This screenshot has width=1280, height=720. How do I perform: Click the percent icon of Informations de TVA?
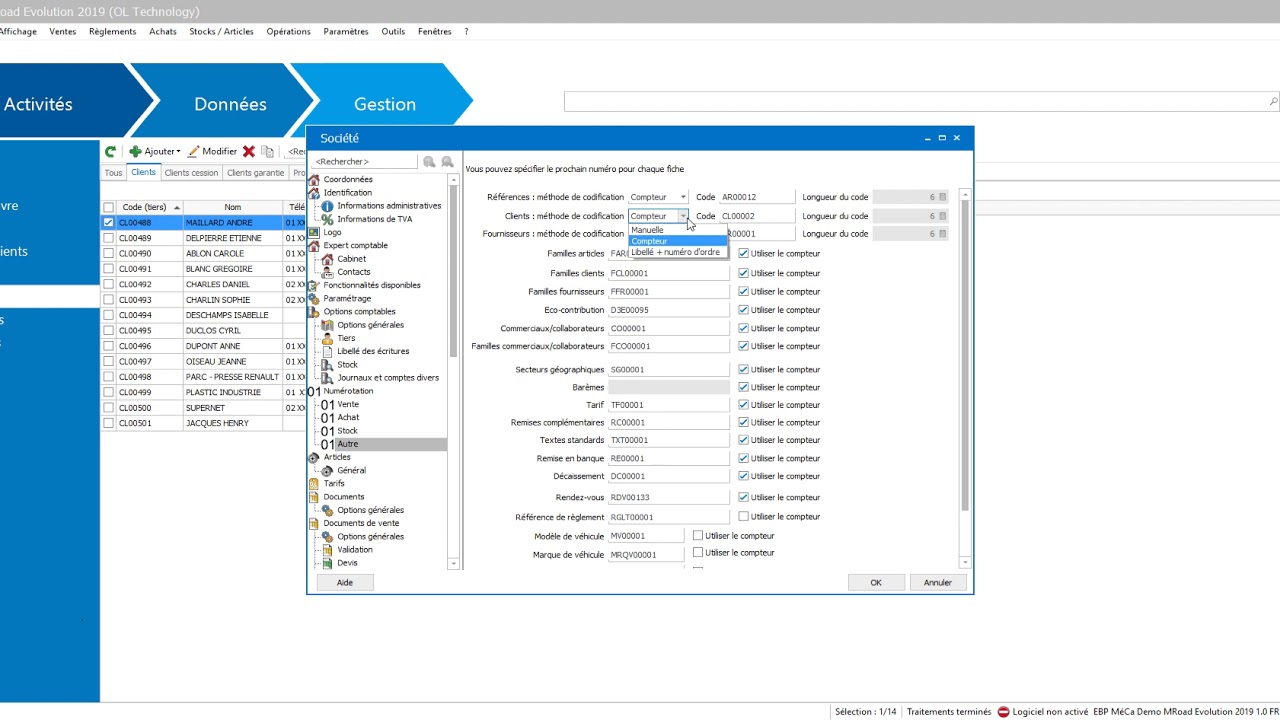327,219
